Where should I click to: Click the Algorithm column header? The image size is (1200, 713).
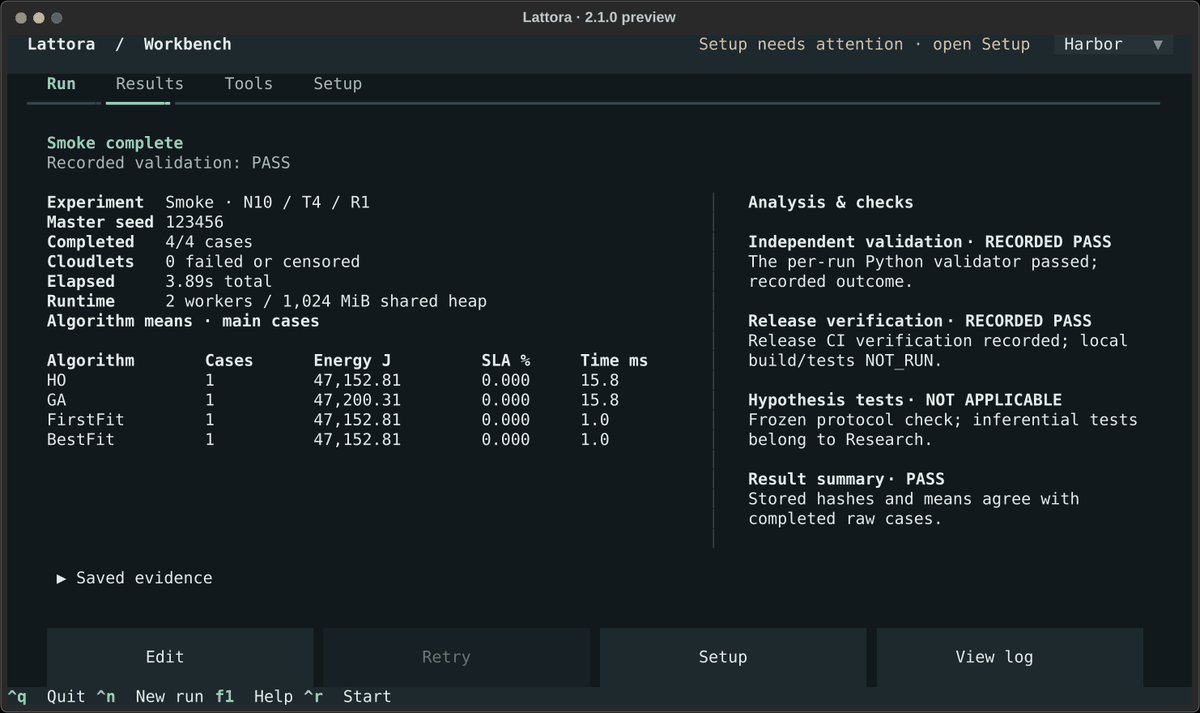[x=91, y=360]
